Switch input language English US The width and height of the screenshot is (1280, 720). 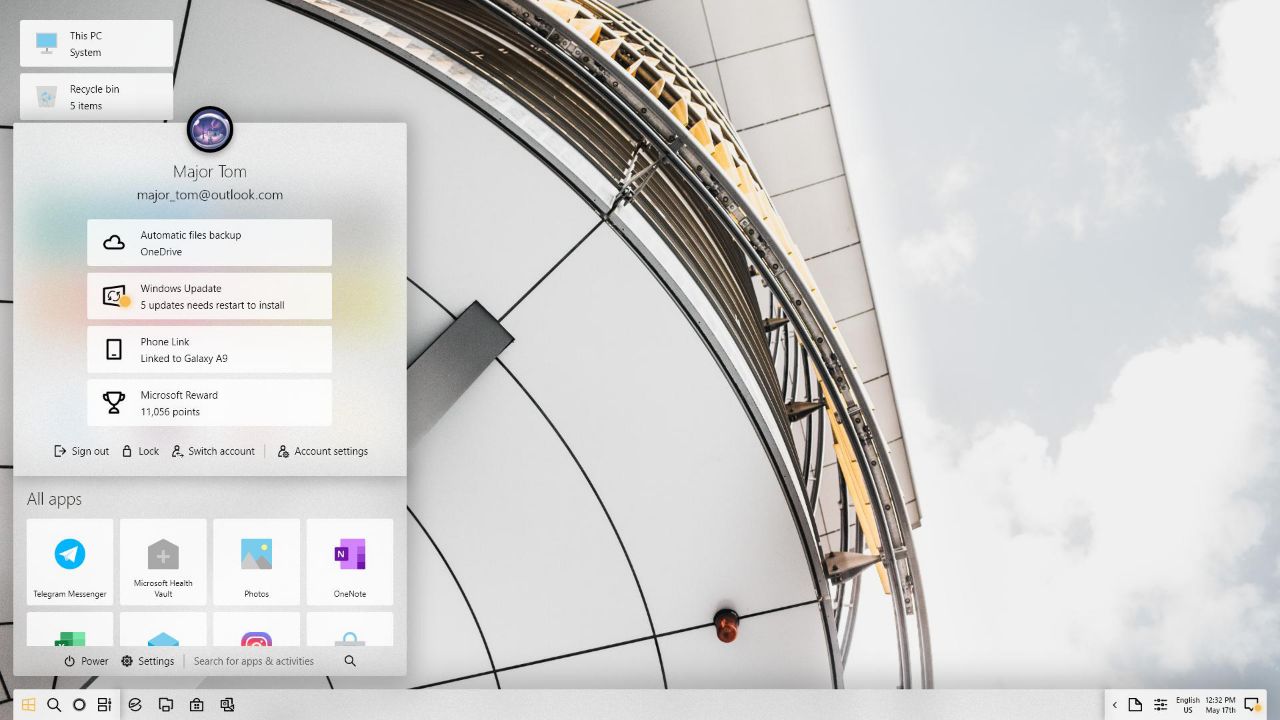pyautogui.click(x=1188, y=705)
